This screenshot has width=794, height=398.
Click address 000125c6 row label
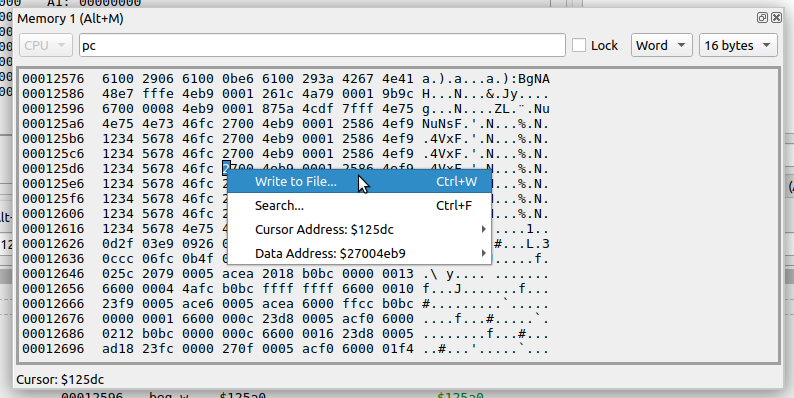click(53, 154)
